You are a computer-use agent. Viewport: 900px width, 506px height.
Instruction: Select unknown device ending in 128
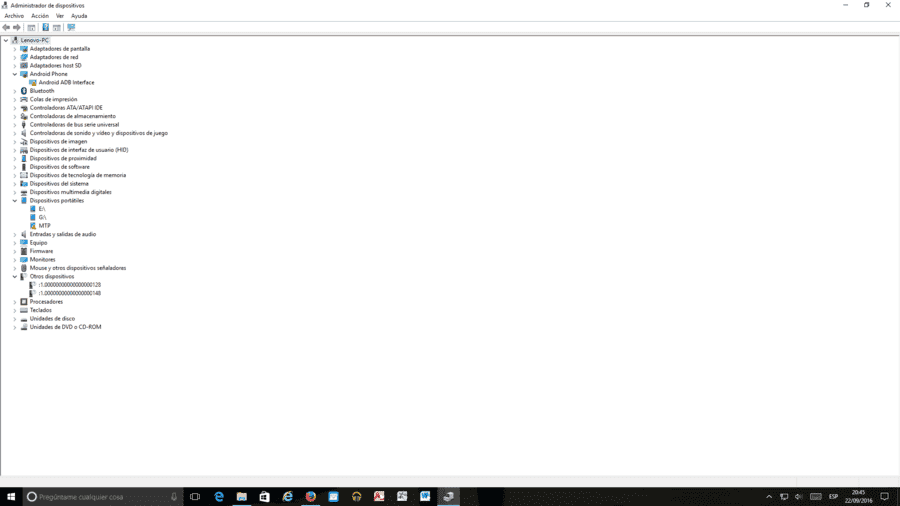tap(69, 285)
